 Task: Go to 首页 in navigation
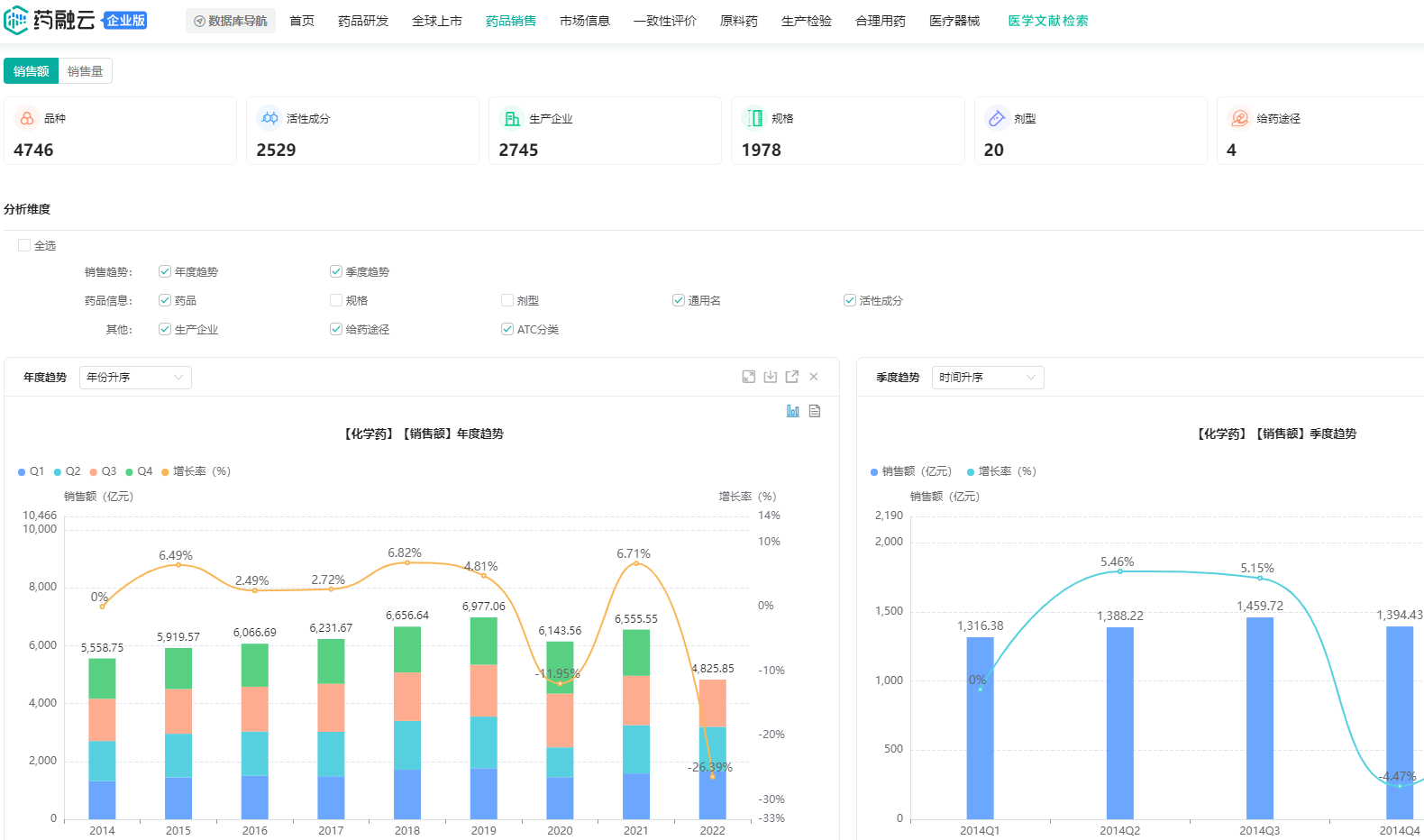pos(302,21)
